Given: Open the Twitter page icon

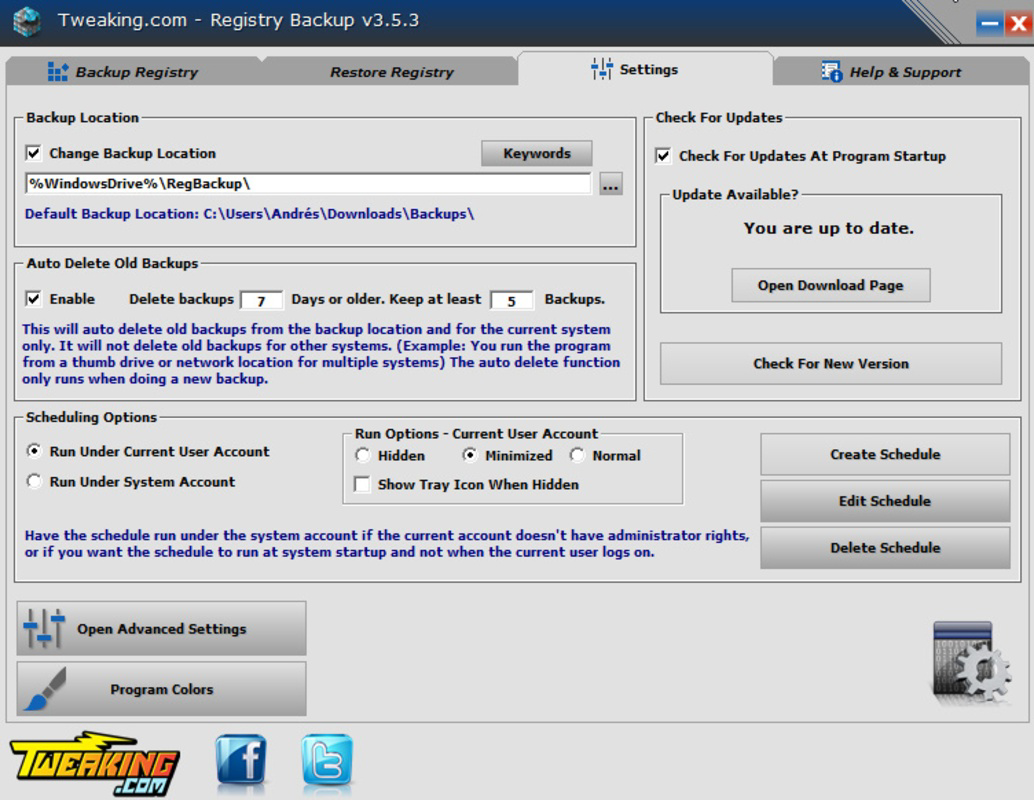Looking at the screenshot, I should pos(327,761).
